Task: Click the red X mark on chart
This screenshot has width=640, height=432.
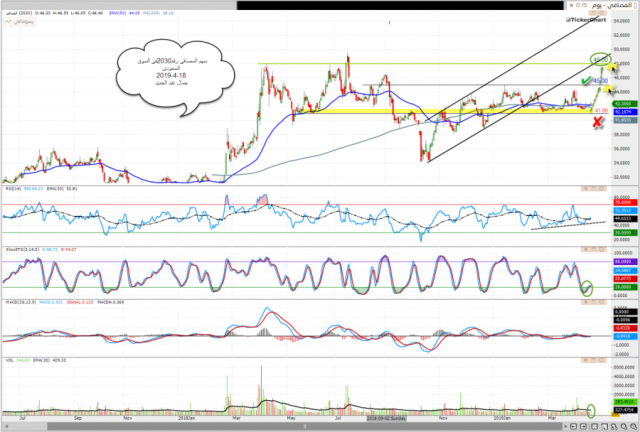Action: (x=598, y=121)
